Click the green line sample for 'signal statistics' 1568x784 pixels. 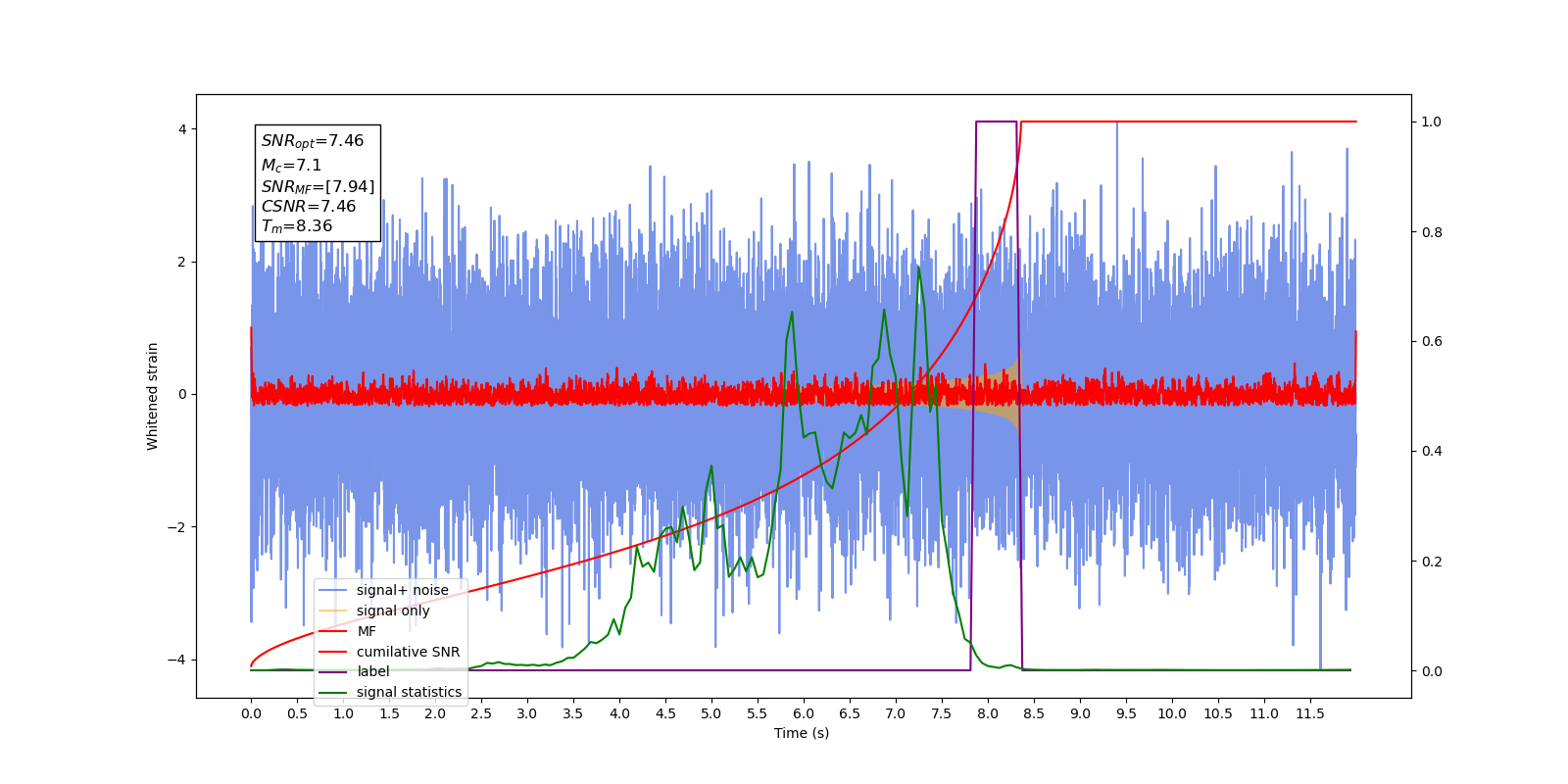333,692
